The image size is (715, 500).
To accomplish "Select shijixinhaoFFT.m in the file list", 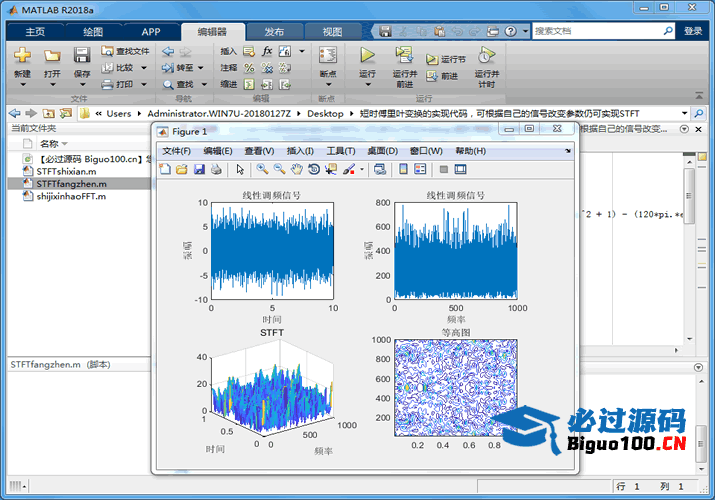I will 71,196.
